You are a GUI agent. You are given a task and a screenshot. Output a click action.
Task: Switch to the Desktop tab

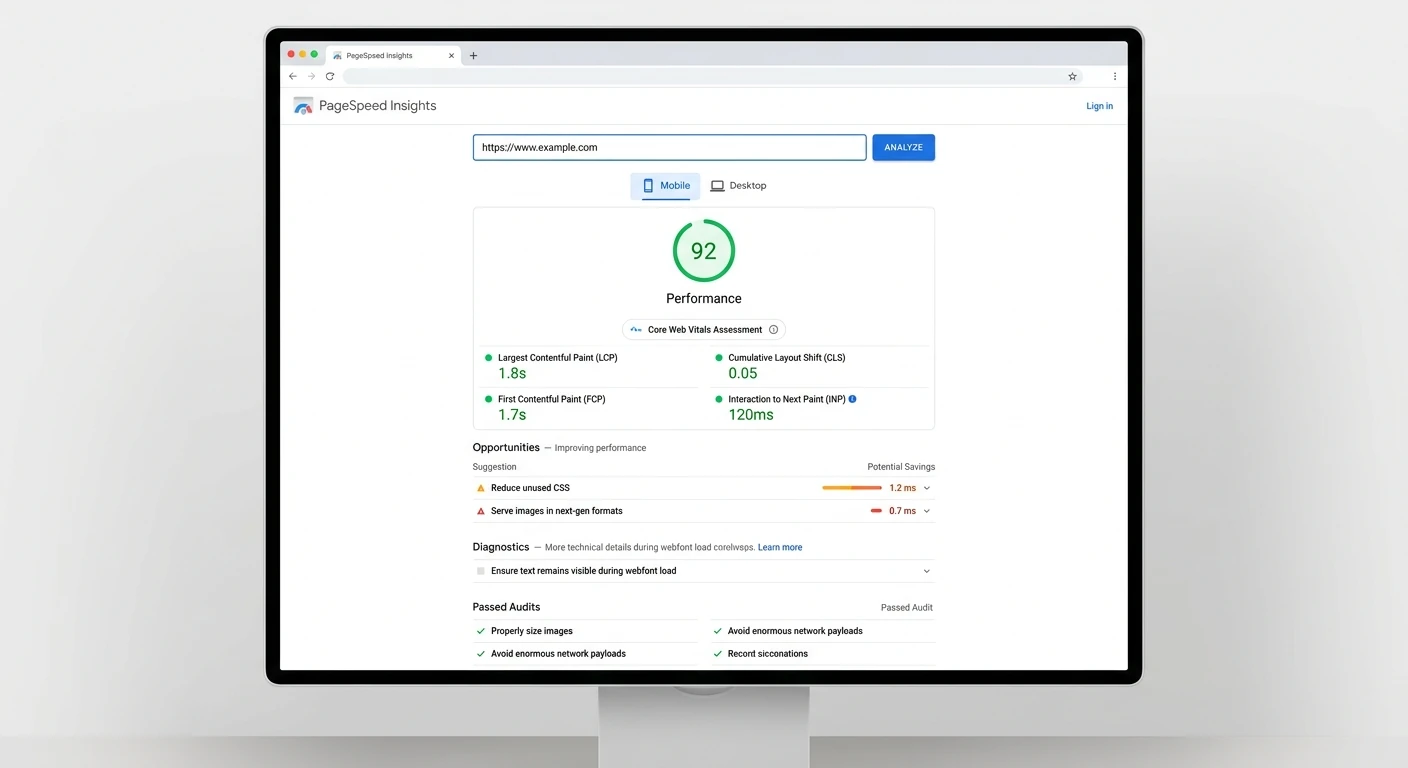(738, 186)
